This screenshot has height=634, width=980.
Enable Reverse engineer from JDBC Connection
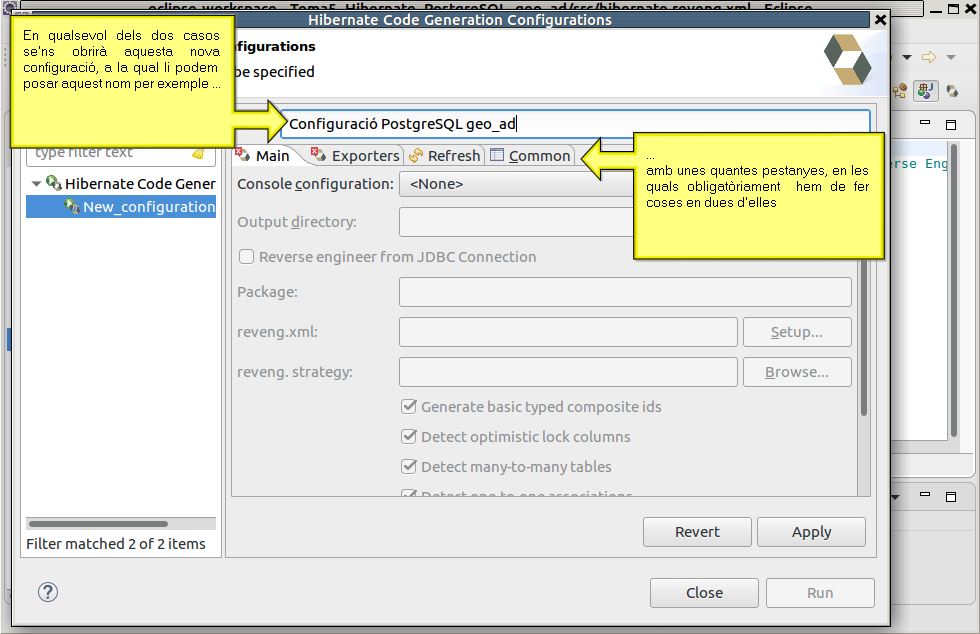(246, 257)
